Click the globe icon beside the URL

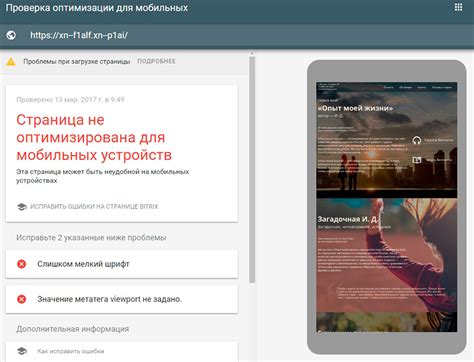pos(11,35)
